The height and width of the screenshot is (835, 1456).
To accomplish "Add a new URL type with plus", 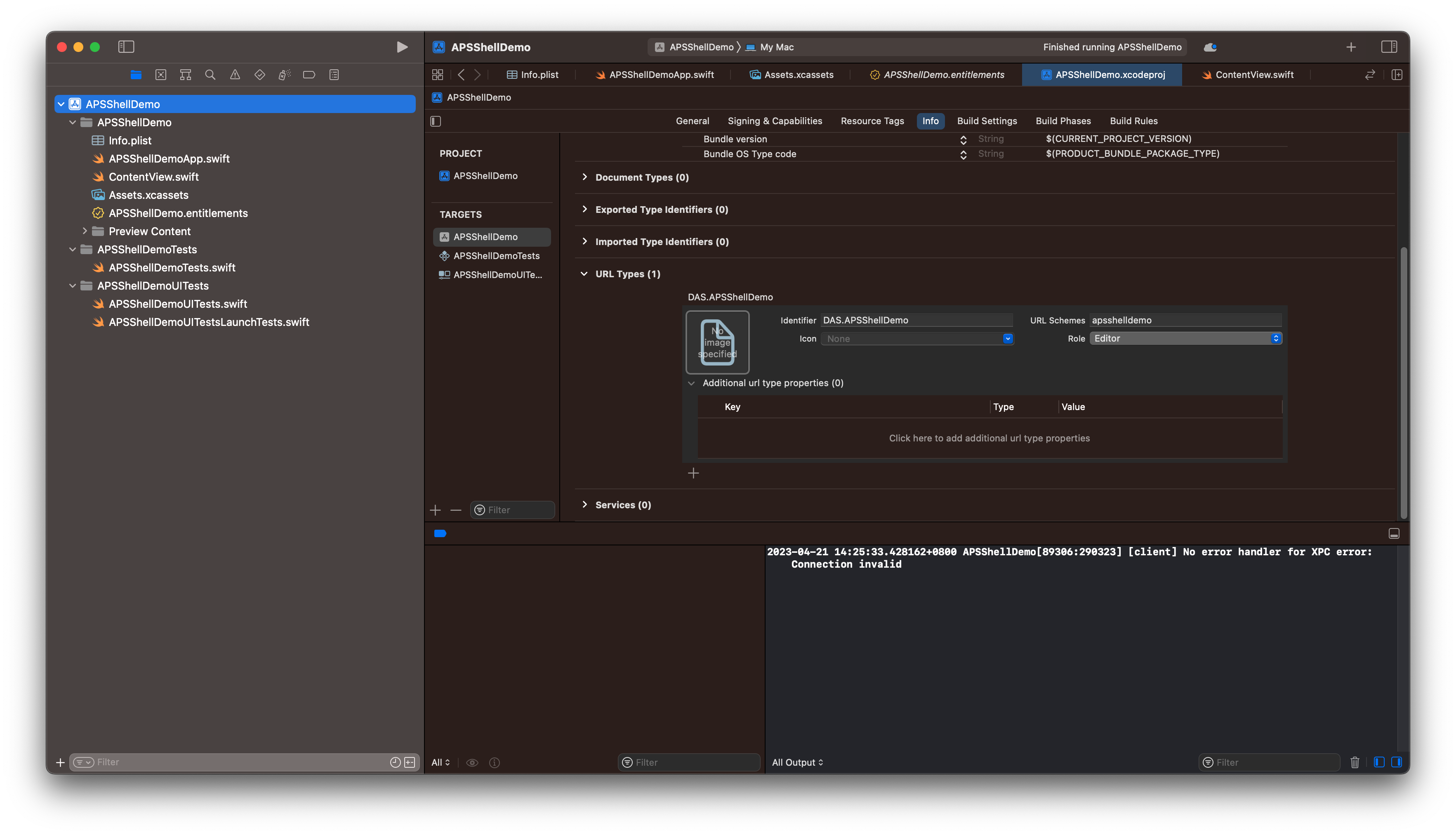I will [x=693, y=473].
